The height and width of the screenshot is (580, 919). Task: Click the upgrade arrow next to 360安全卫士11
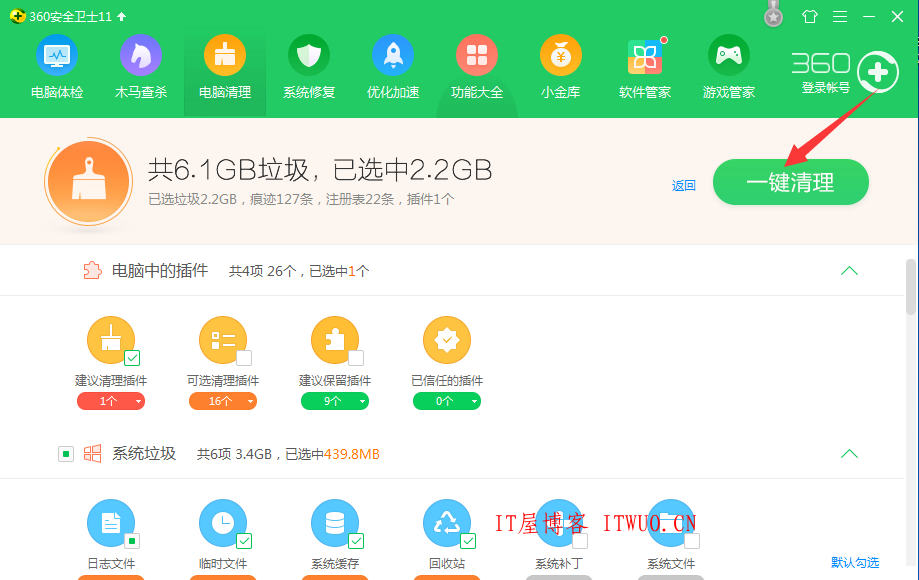coord(121,16)
